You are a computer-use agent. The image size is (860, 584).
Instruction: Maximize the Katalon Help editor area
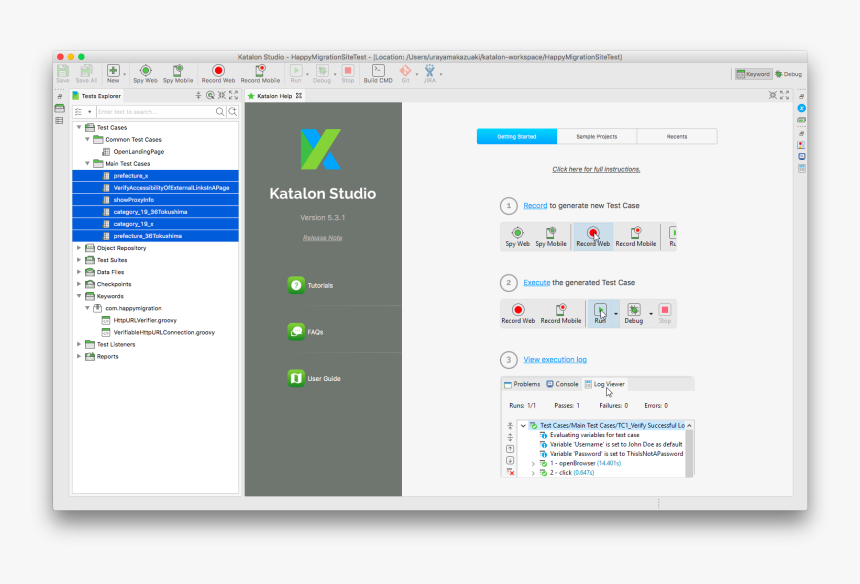(x=785, y=95)
